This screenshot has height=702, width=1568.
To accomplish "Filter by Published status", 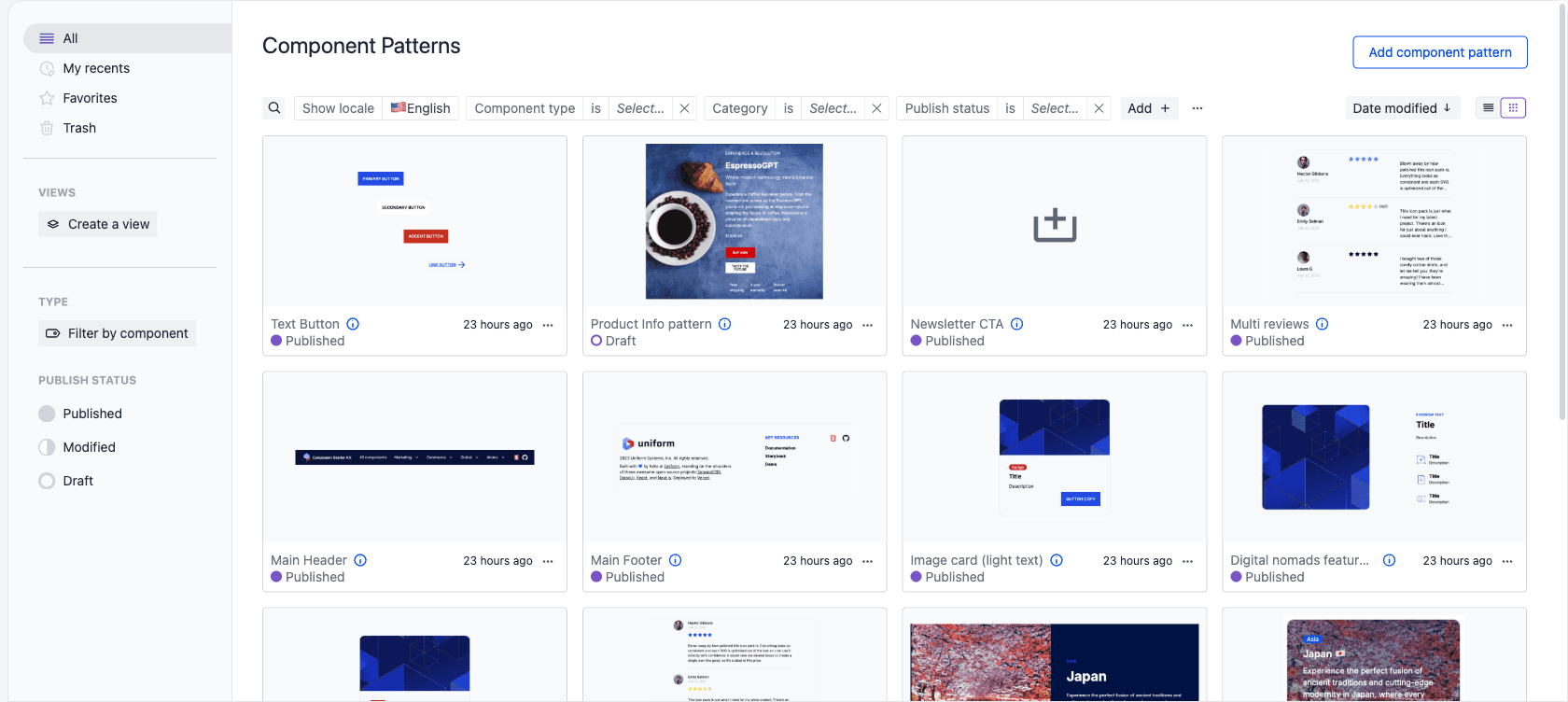I will (80, 414).
